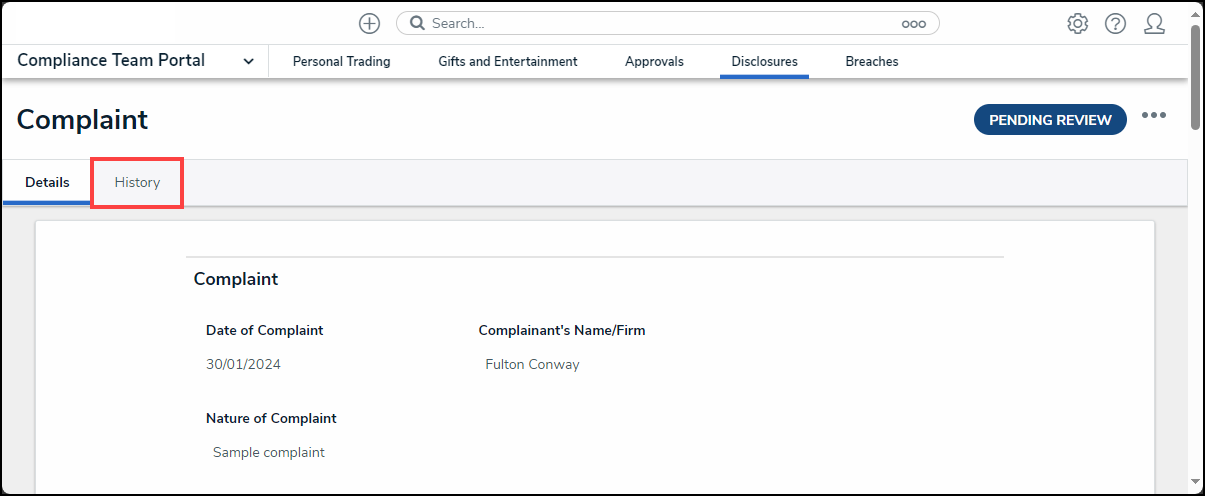Screen dimensions: 1205x496
Task: Switch to the History tab
Action: pyautogui.click(x=137, y=183)
